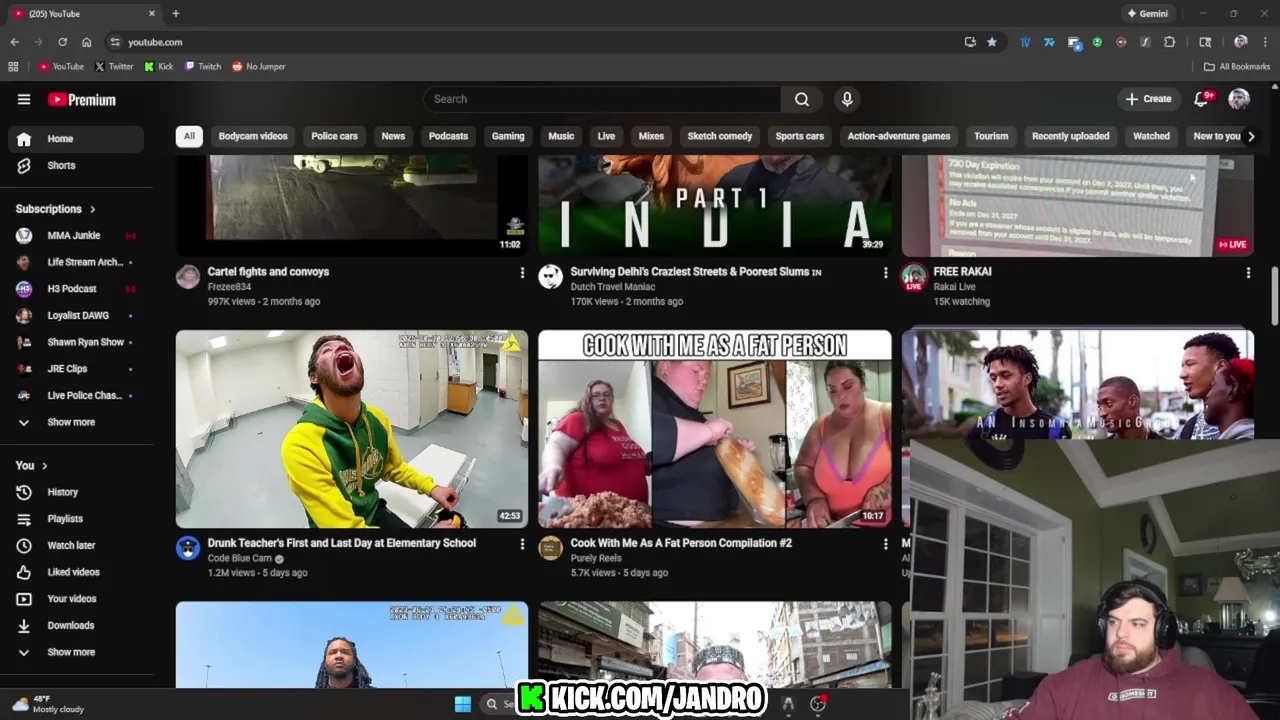Select Police cars chip
Screen dimensions: 1280x720
point(334,136)
